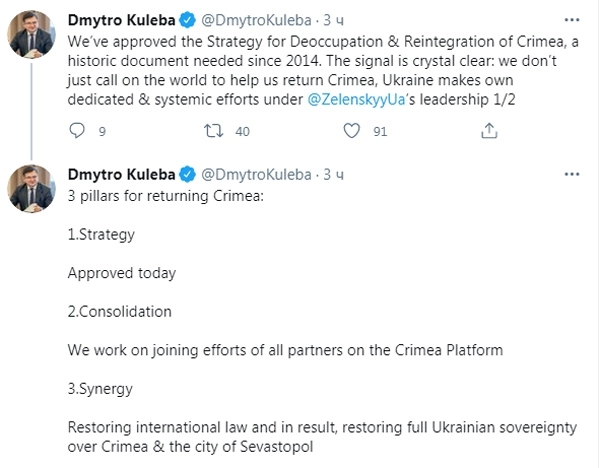Click the Dmytro Kuleba name in the second tweet
This screenshot has width=600, height=468.
(x=121, y=174)
